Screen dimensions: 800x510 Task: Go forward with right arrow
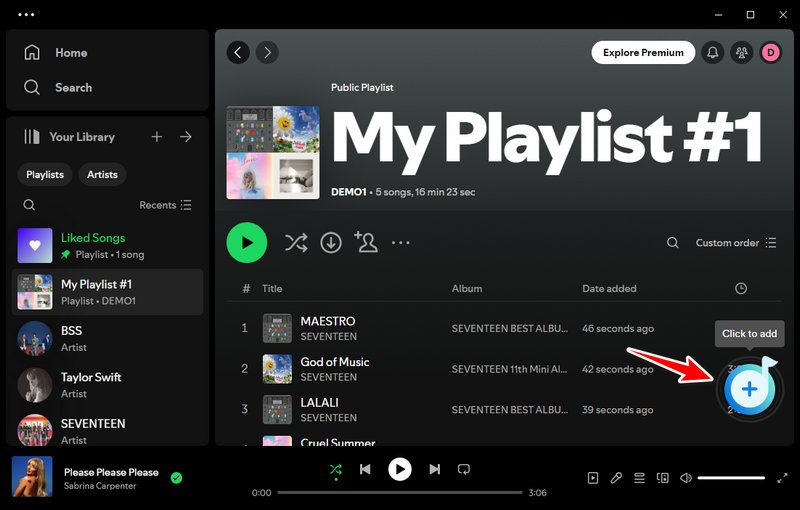(x=267, y=52)
